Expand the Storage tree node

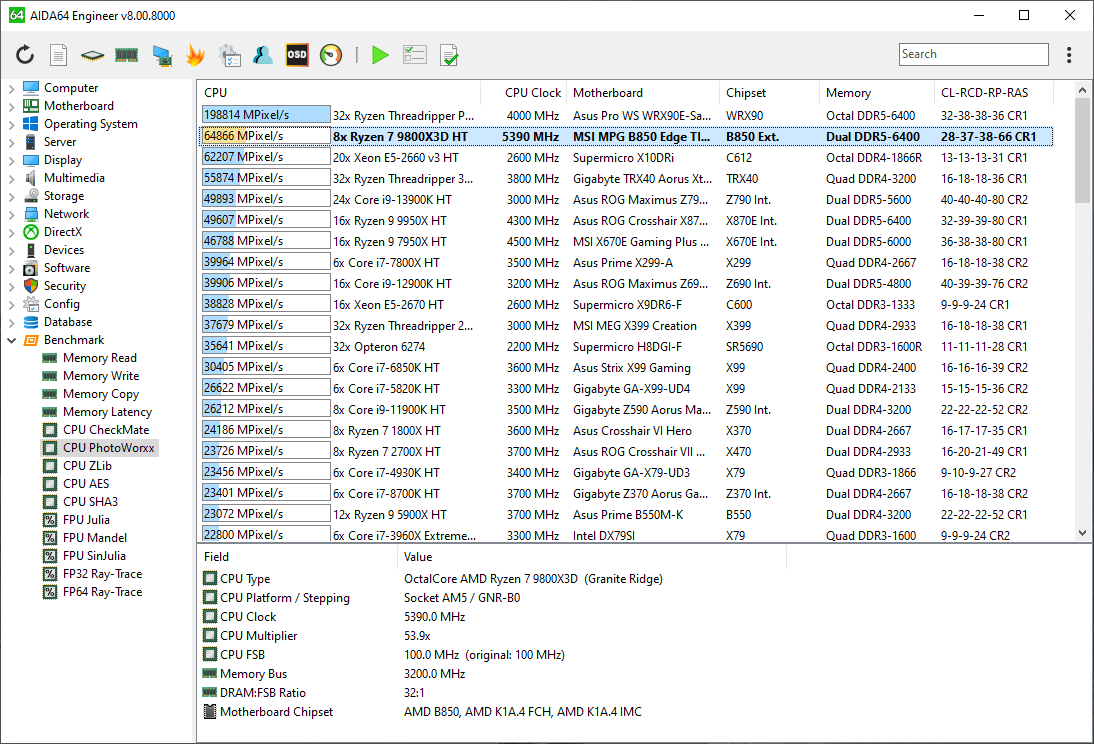11,197
